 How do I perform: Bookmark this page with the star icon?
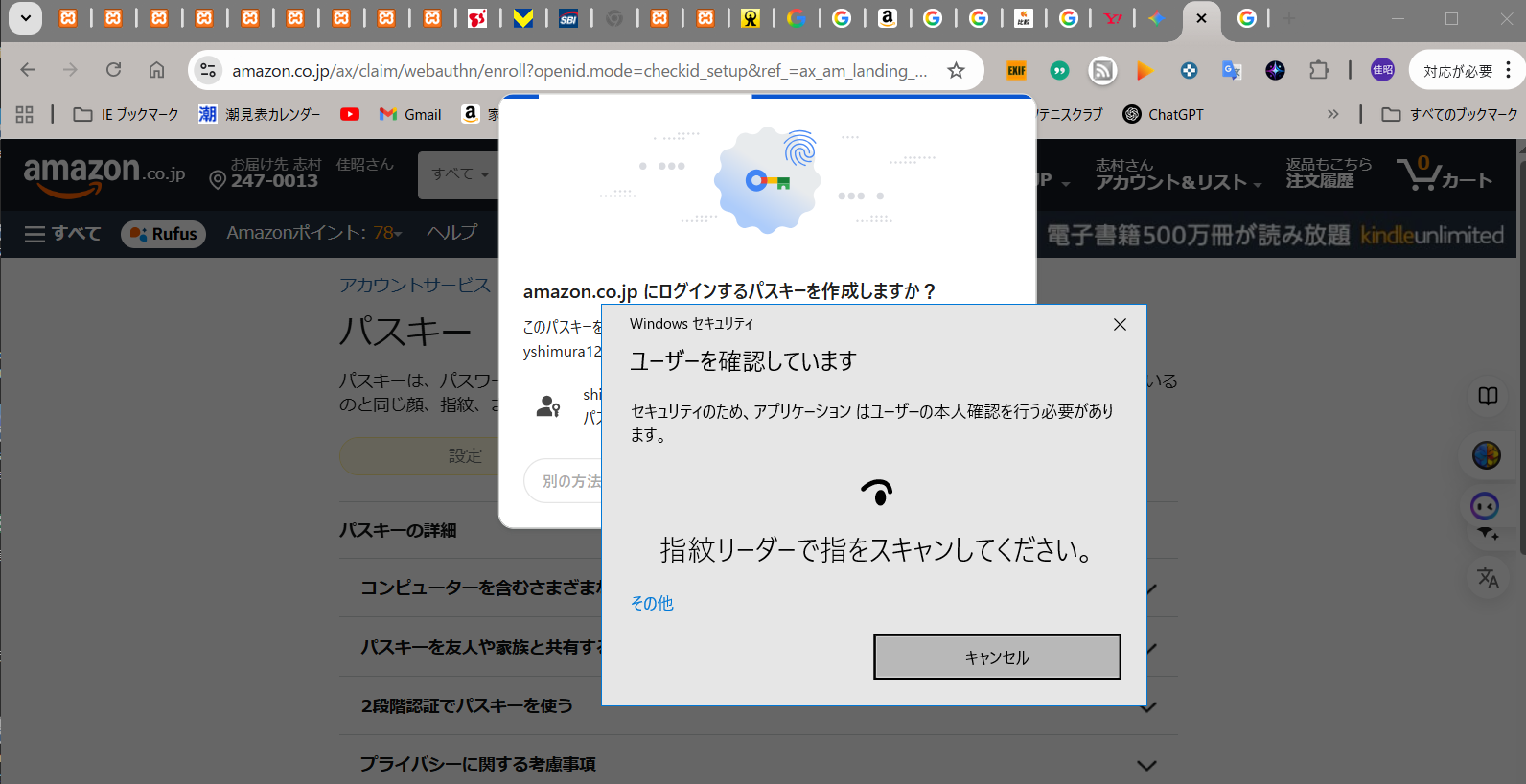click(x=956, y=70)
